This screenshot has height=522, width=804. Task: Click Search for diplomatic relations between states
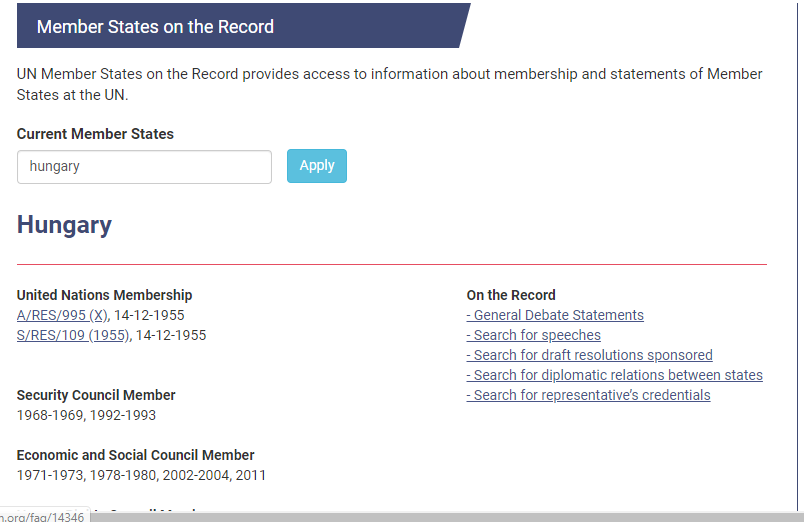(x=617, y=375)
